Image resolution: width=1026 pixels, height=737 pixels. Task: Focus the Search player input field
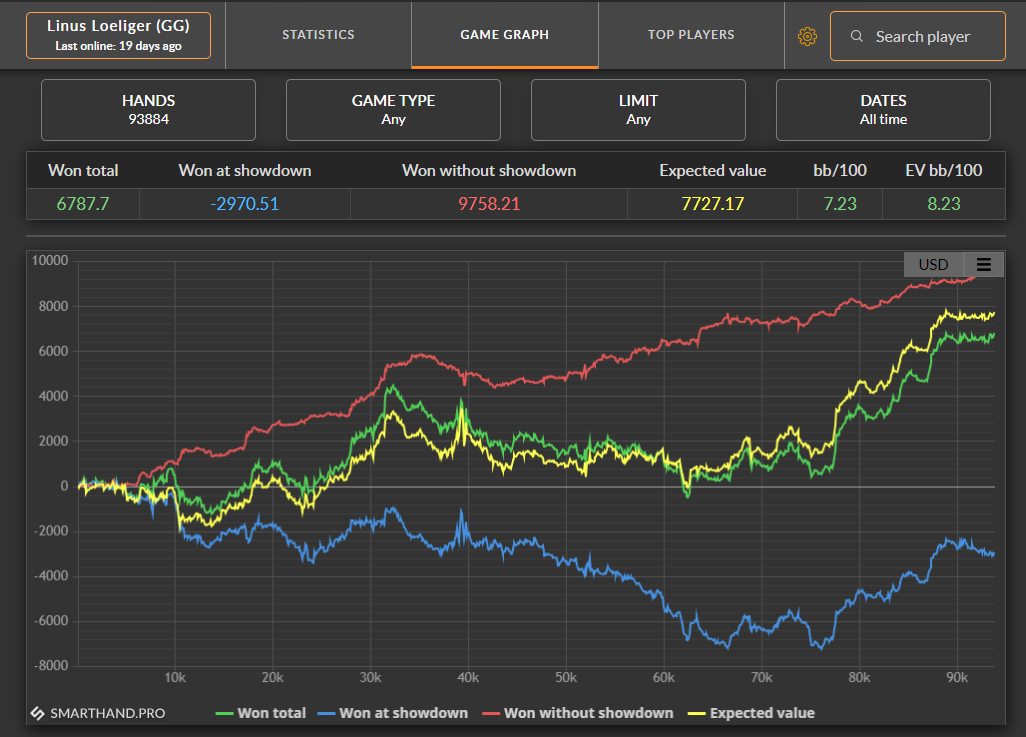917,36
